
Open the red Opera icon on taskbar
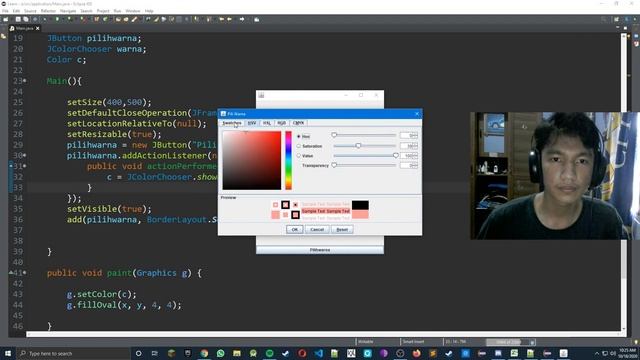click(x=302, y=353)
